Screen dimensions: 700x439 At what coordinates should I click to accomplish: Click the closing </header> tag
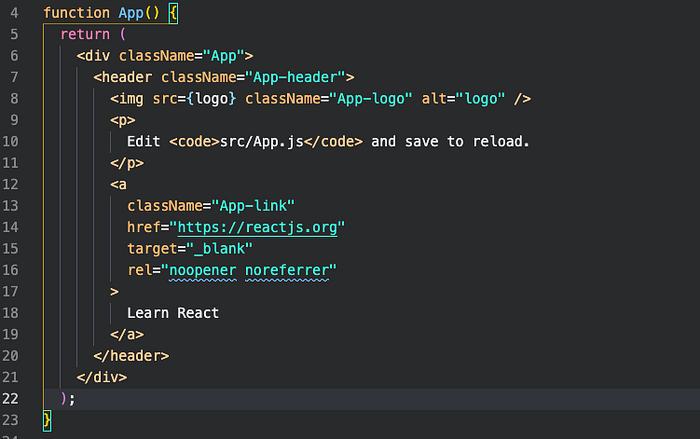tap(131, 356)
